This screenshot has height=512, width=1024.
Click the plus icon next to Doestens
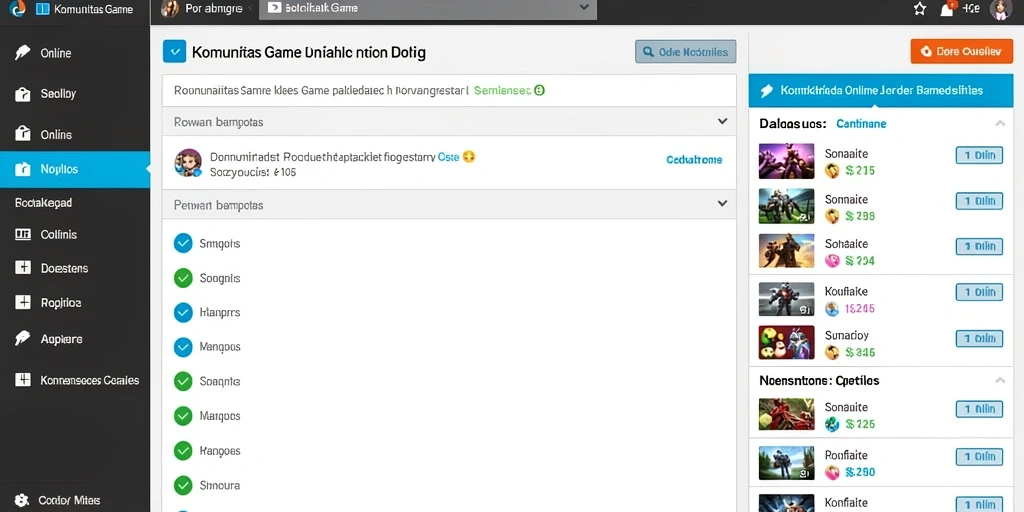[23, 268]
